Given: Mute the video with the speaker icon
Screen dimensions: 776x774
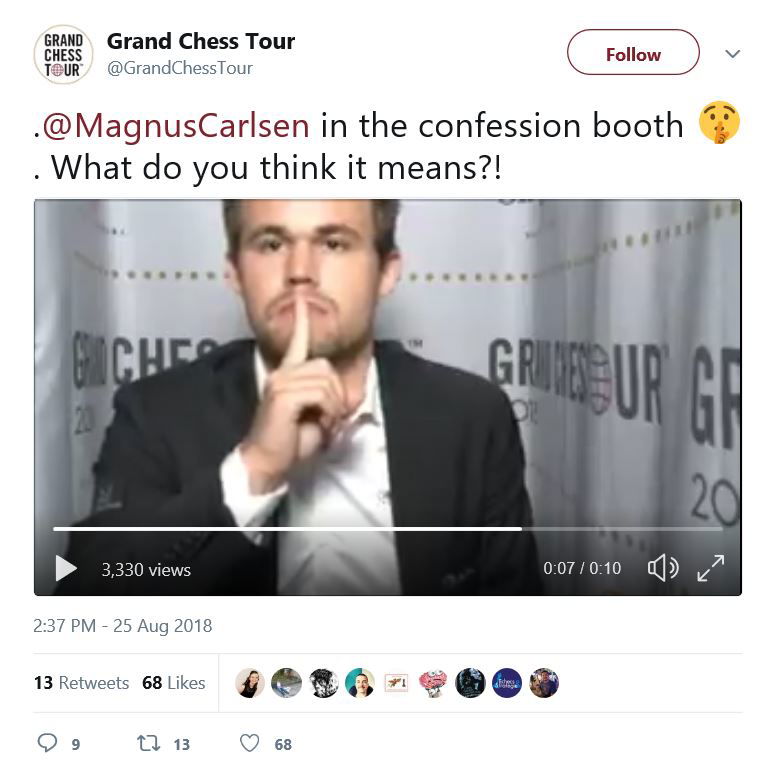Looking at the screenshot, I should tap(662, 568).
